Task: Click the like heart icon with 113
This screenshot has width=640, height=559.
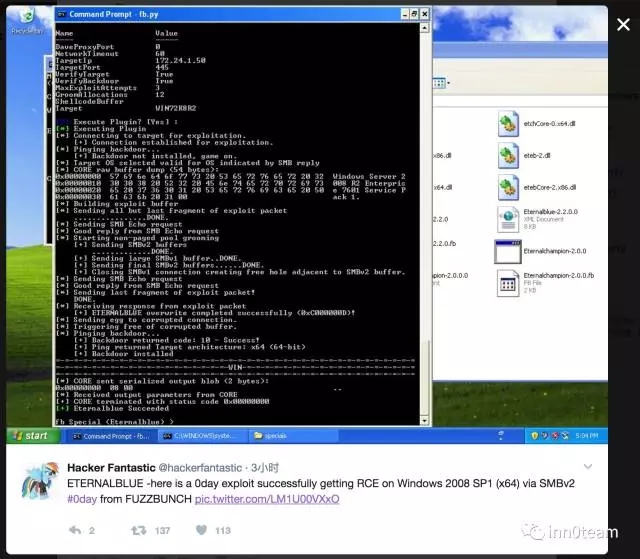Action: [201, 530]
